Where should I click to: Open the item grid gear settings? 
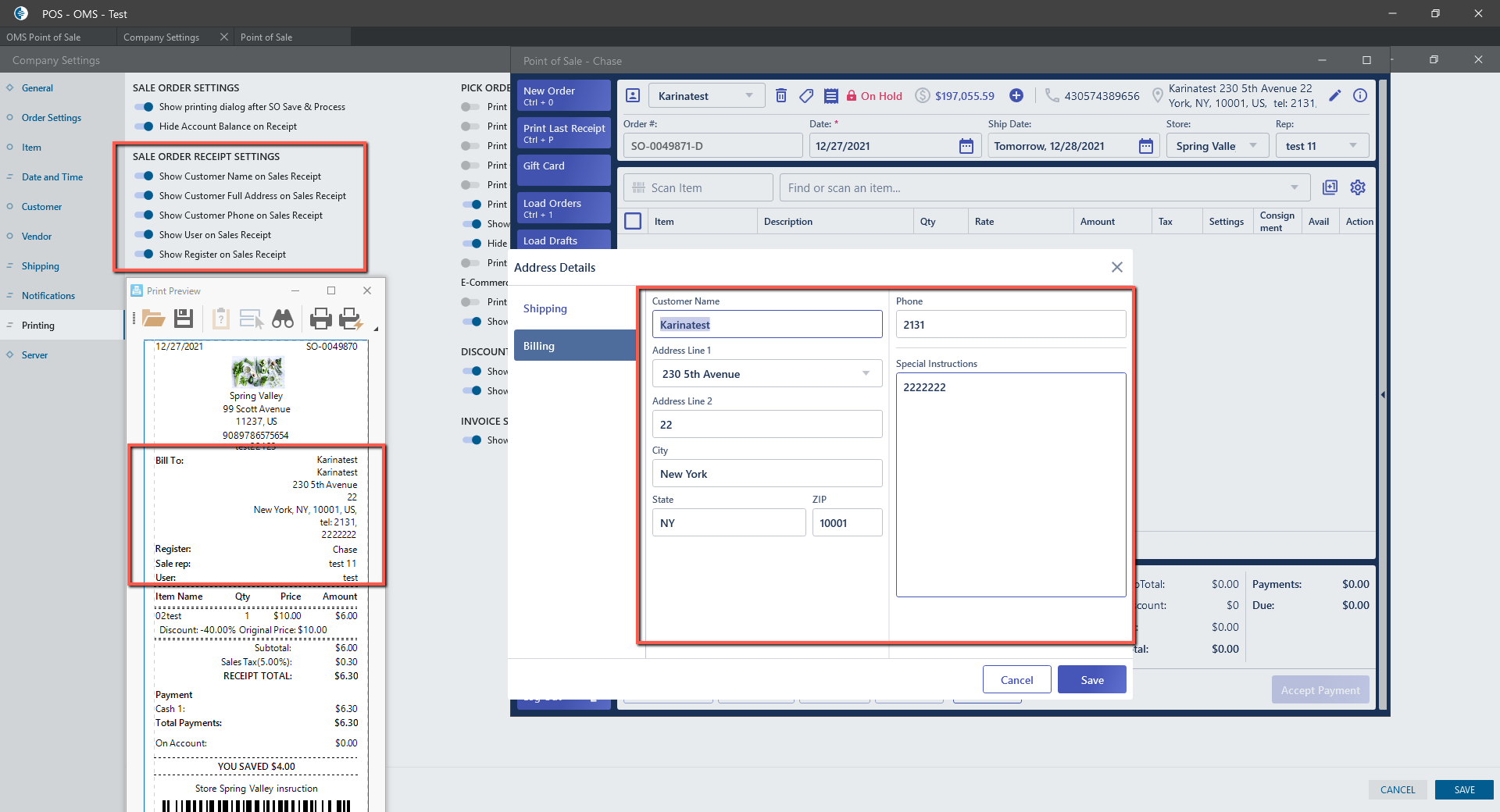click(x=1358, y=187)
